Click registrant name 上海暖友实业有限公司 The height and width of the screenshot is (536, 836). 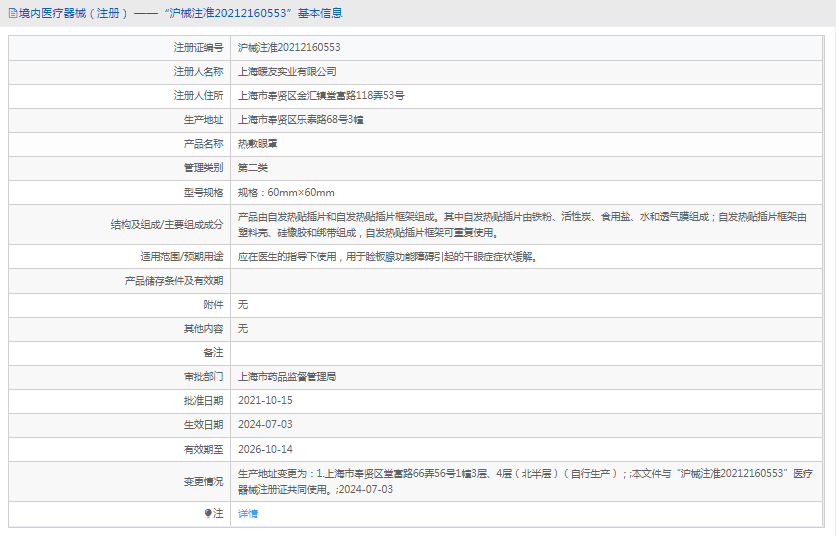tap(287, 72)
